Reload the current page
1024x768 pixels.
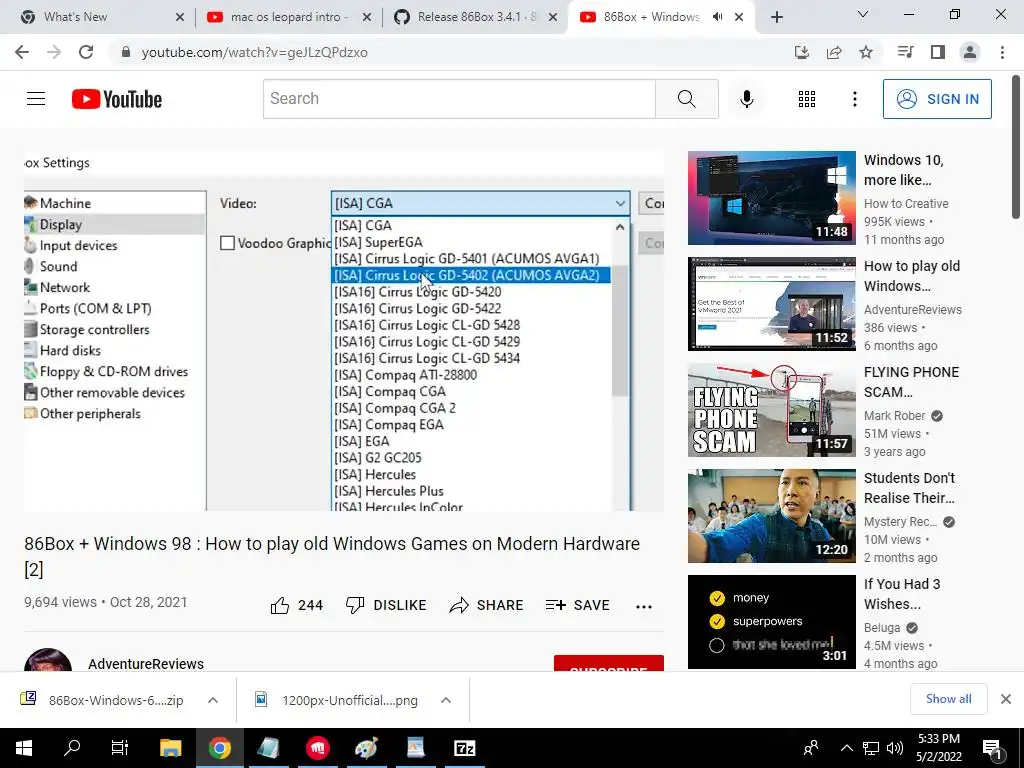pyautogui.click(x=86, y=52)
